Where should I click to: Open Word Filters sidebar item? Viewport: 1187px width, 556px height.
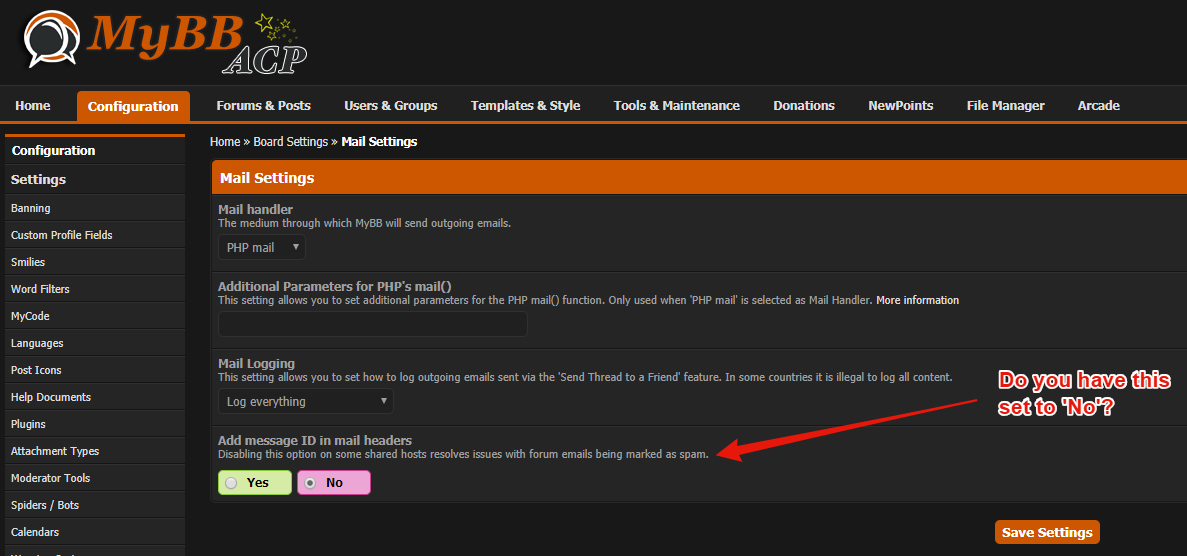tap(95, 289)
